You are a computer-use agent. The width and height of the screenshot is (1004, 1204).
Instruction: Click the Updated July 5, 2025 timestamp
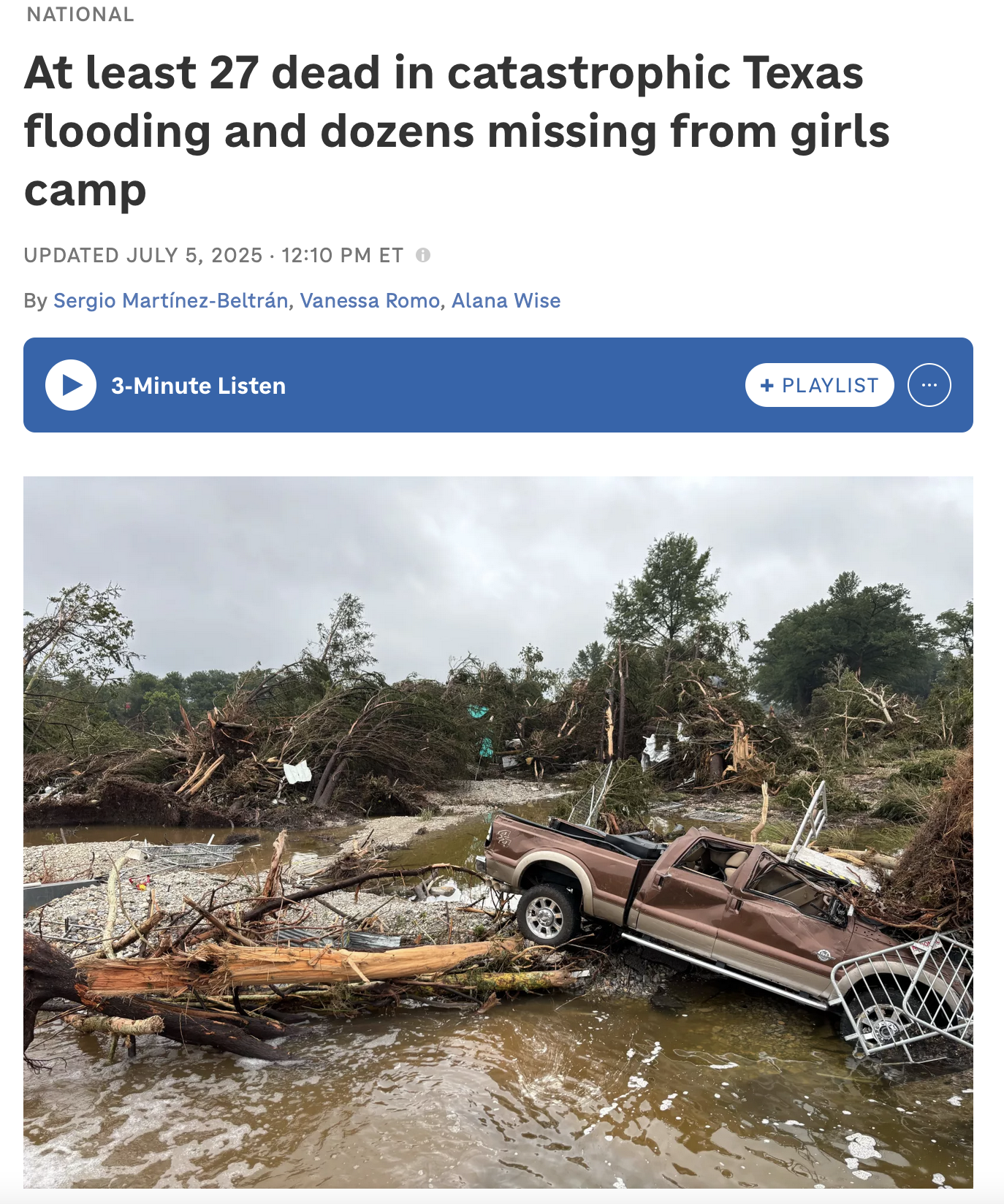click(x=213, y=255)
